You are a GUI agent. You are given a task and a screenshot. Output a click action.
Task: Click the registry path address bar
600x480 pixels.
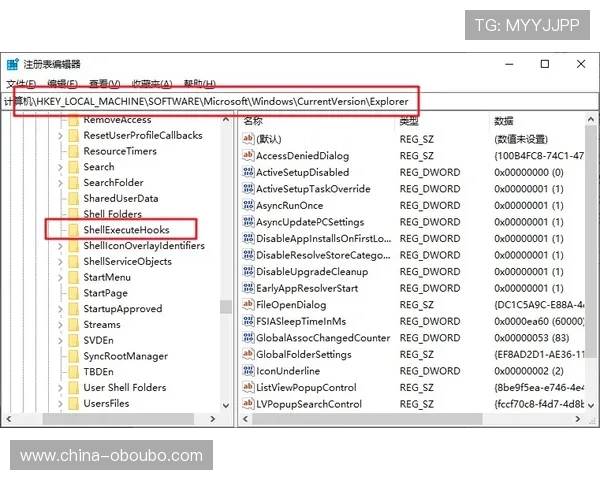coord(210,101)
